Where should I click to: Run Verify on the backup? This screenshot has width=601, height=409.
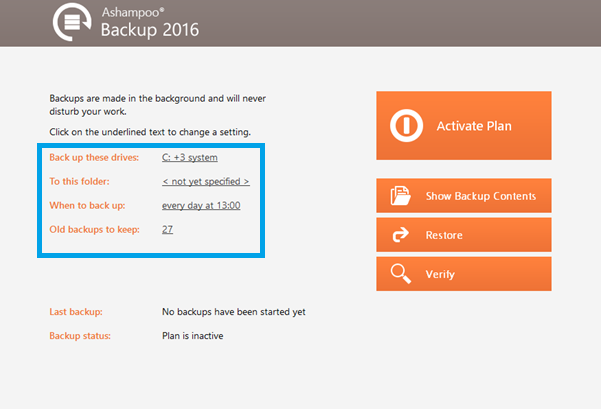[464, 274]
